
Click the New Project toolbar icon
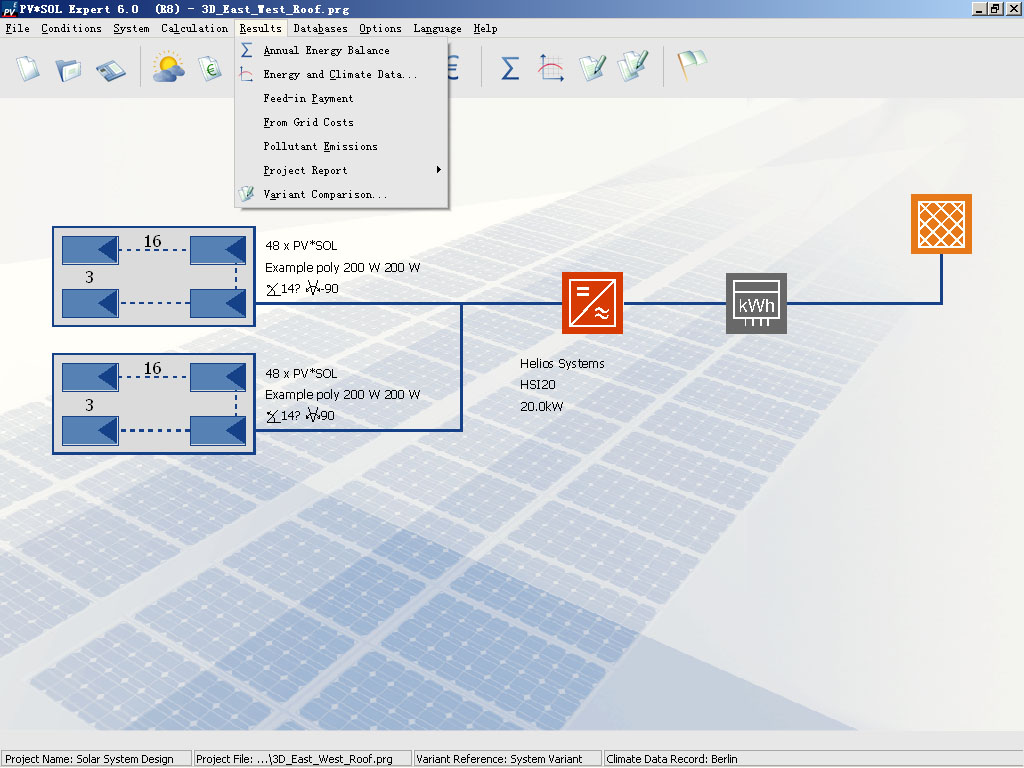28,68
